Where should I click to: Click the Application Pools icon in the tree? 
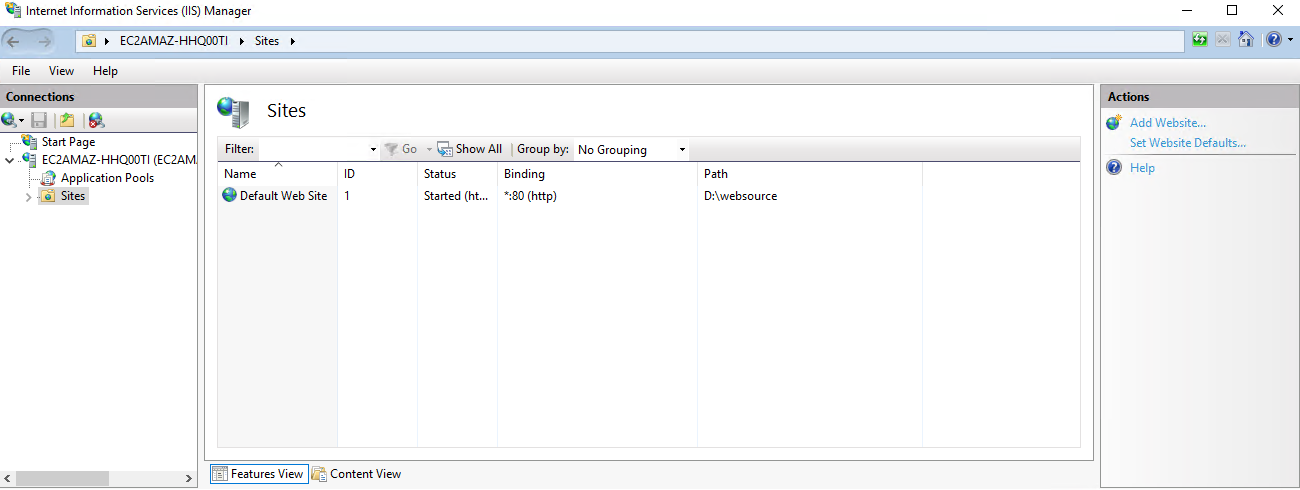[48, 178]
